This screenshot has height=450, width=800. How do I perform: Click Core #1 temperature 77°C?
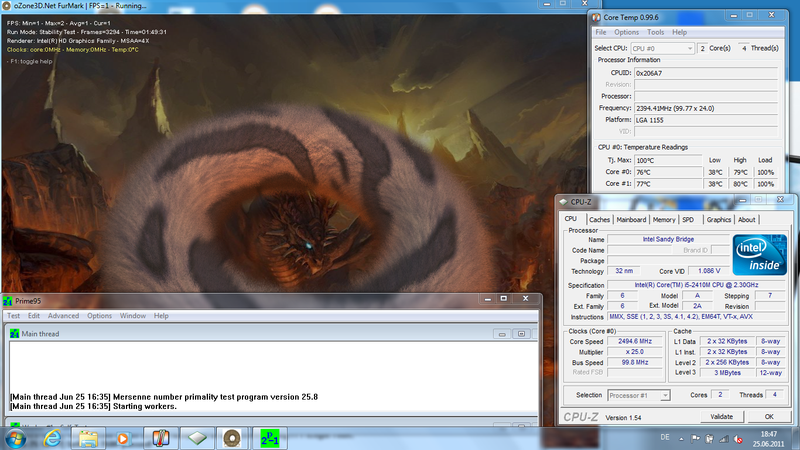point(667,184)
